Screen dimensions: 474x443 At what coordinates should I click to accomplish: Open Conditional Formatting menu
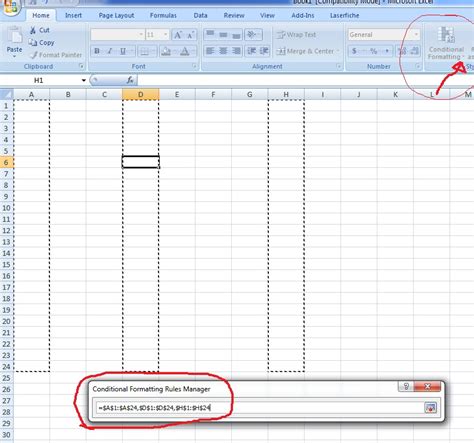coord(446,43)
